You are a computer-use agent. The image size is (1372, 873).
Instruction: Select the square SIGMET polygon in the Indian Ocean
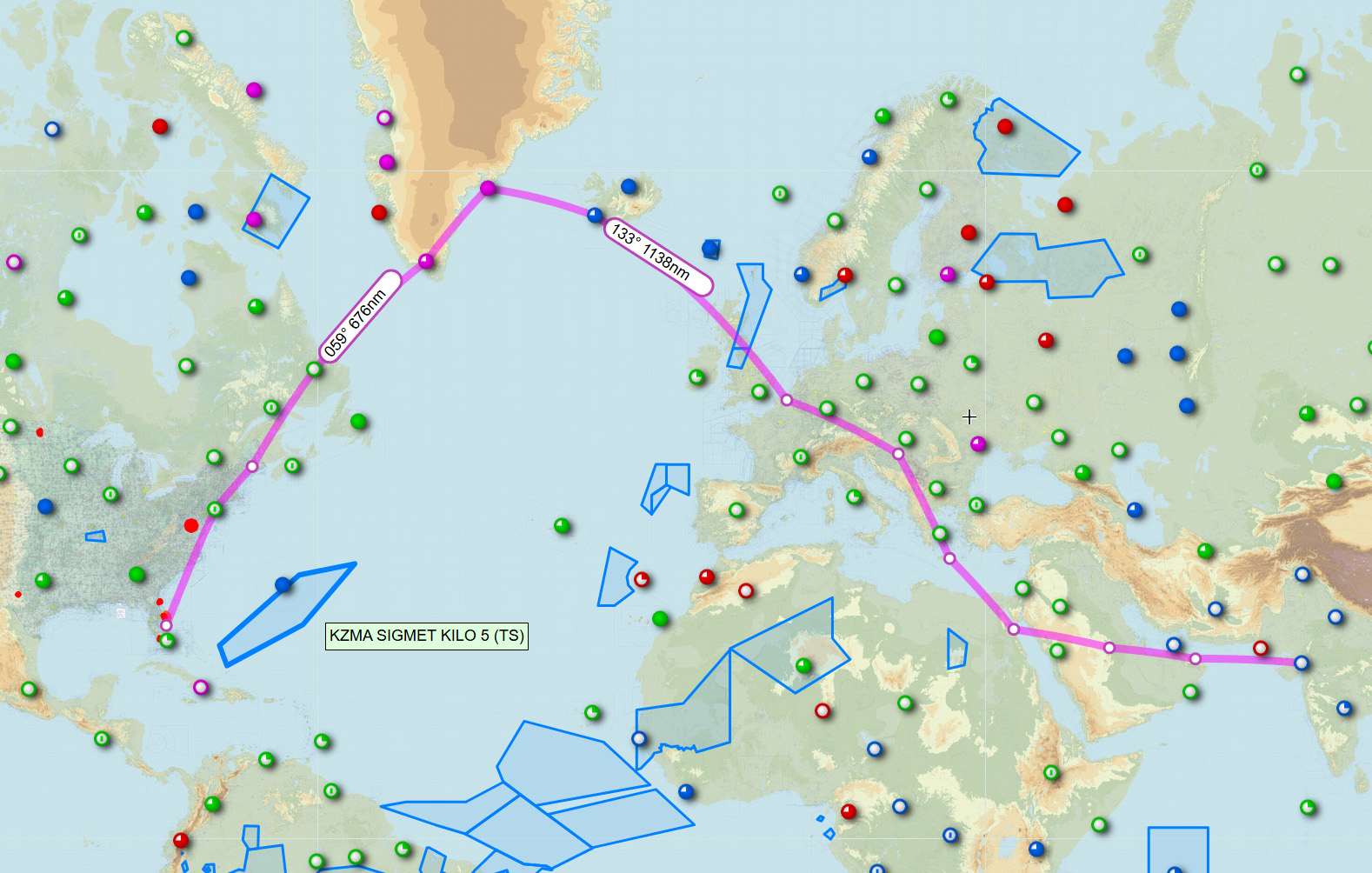(x=1178, y=850)
